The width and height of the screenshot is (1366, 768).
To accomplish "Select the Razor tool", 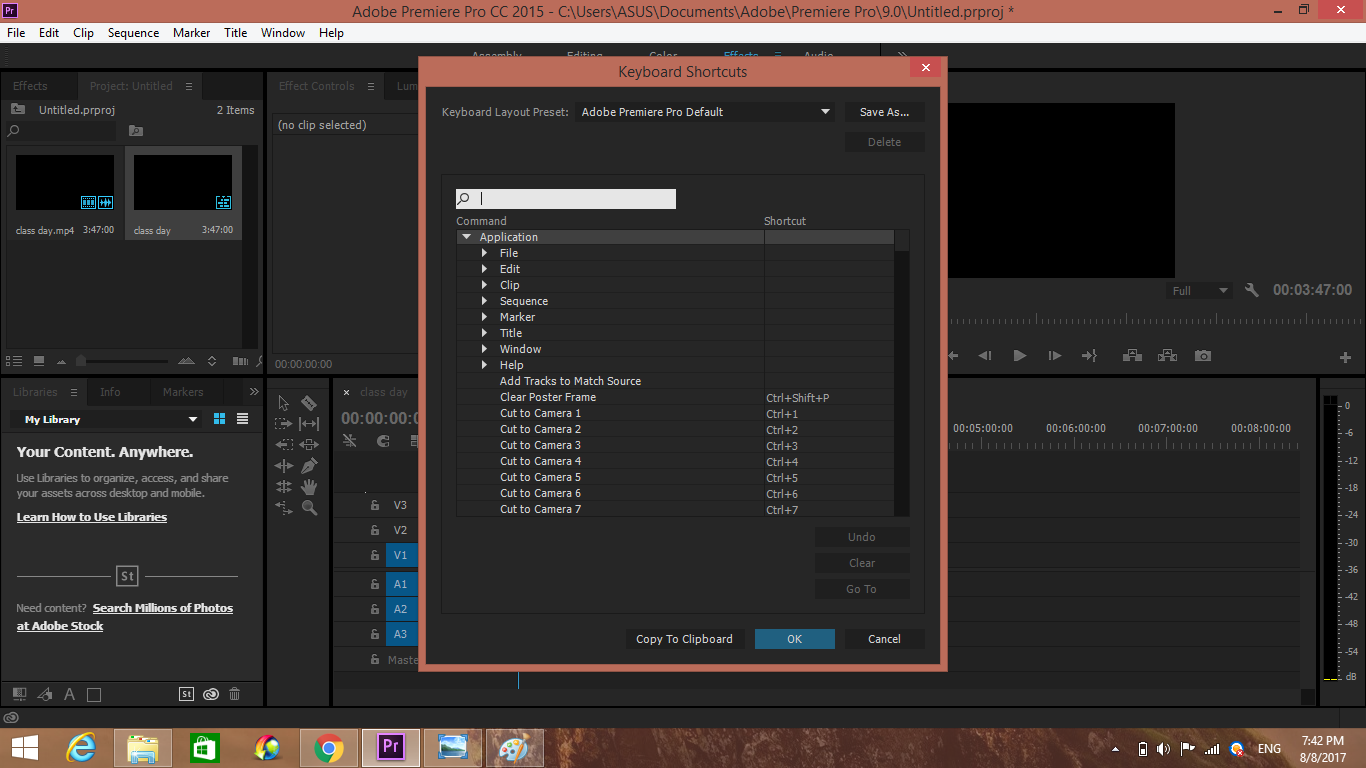I will coord(309,403).
